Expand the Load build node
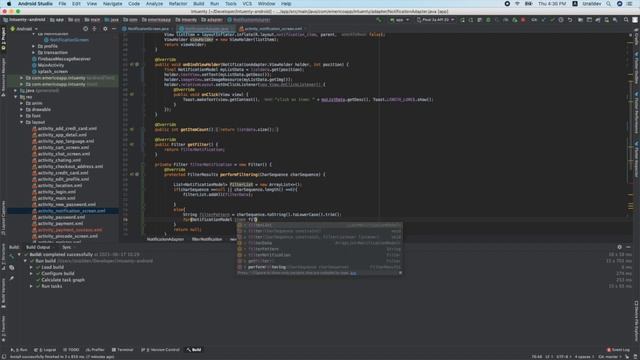Image resolution: width=640 pixels, height=360 pixels. tap(31, 267)
